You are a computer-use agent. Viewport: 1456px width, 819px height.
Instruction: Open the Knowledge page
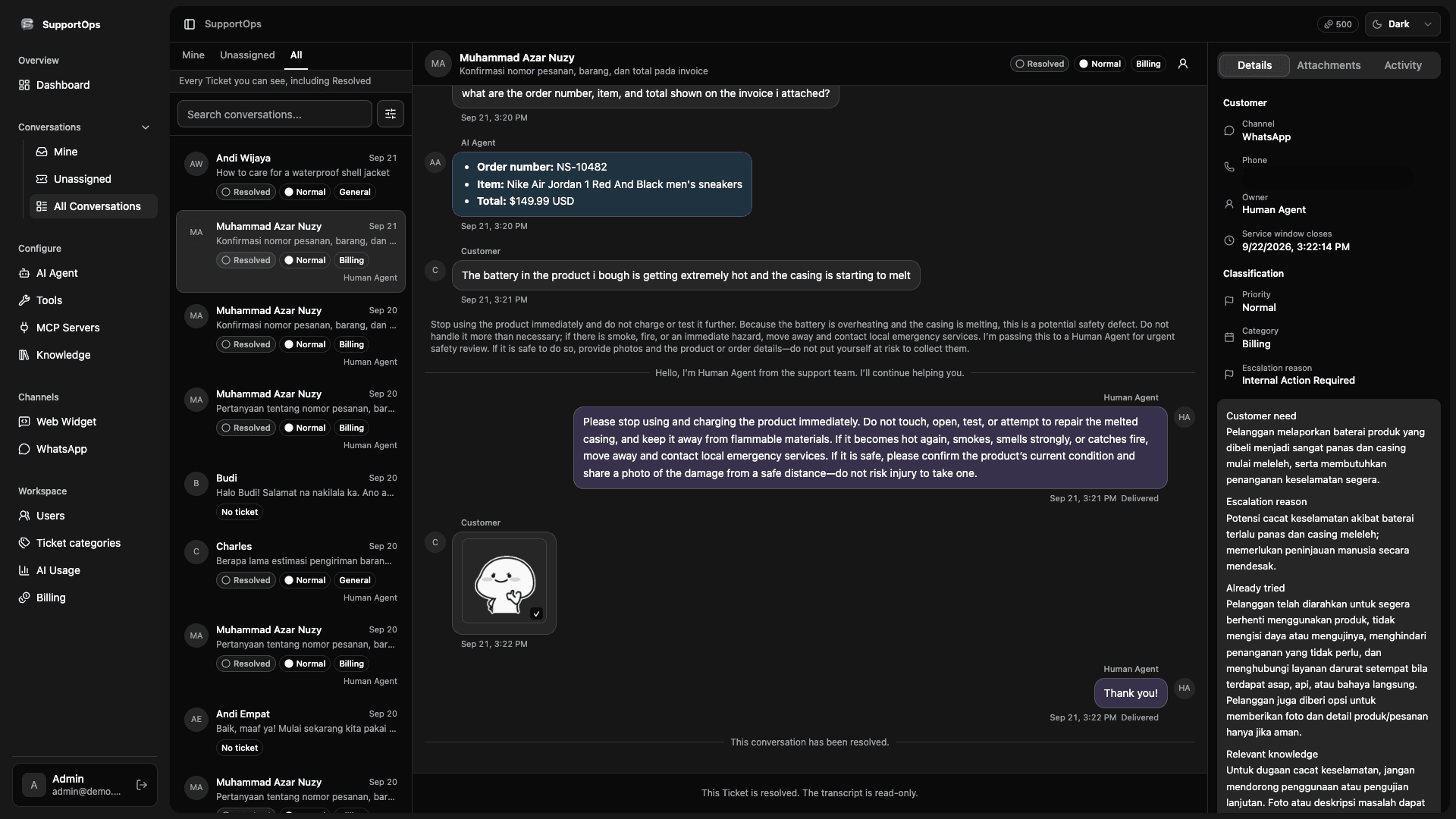[85, 355]
